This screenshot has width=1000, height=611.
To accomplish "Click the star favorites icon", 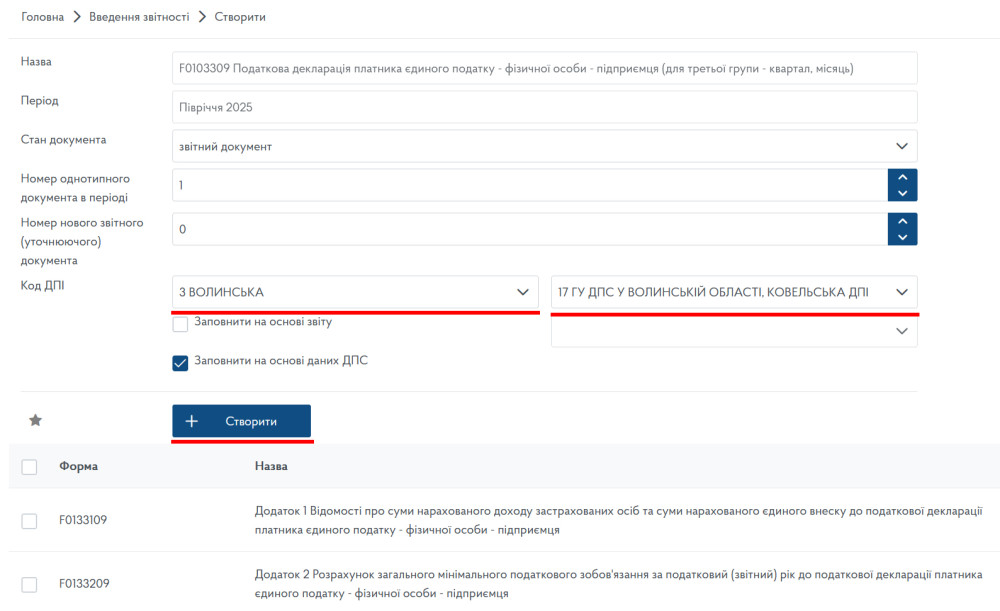I will (x=35, y=421).
